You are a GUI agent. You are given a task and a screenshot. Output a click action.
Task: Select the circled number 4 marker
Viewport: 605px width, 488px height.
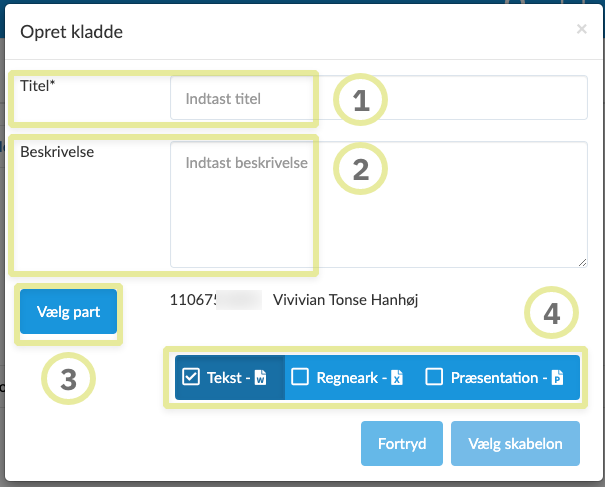click(x=551, y=315)
